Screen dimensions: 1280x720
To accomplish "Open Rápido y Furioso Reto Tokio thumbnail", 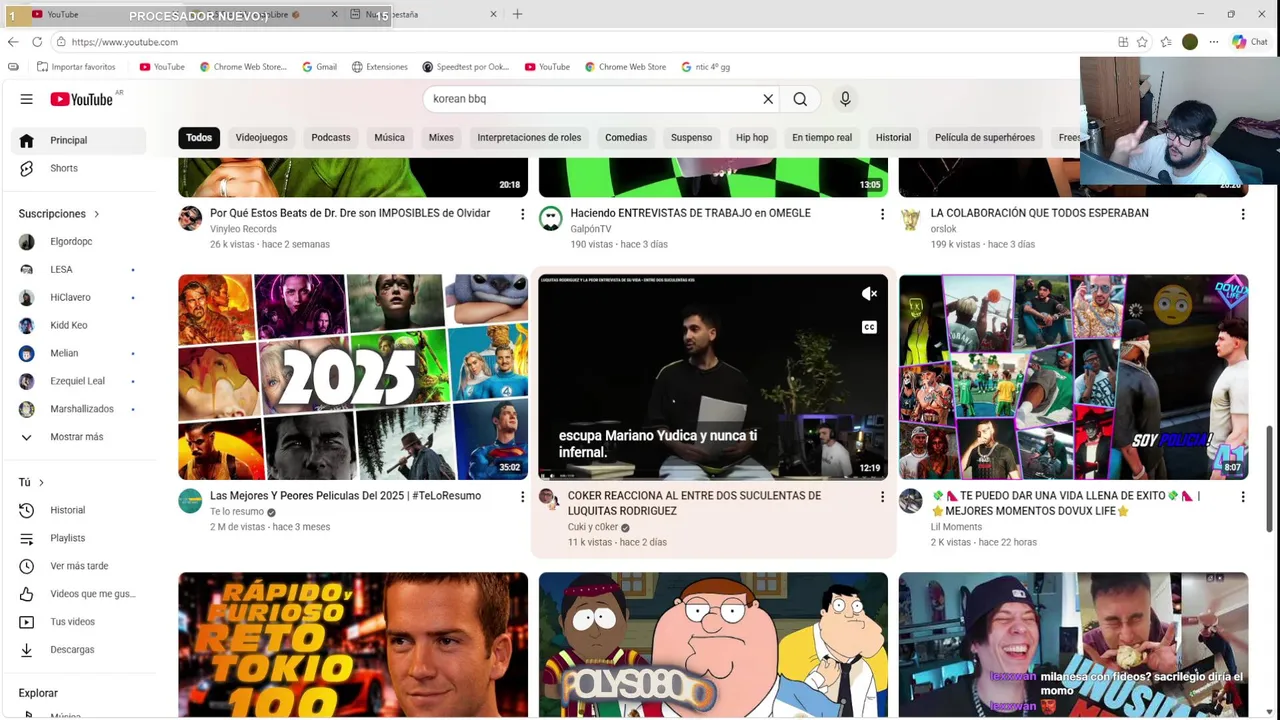I will (x=353, y=645).
